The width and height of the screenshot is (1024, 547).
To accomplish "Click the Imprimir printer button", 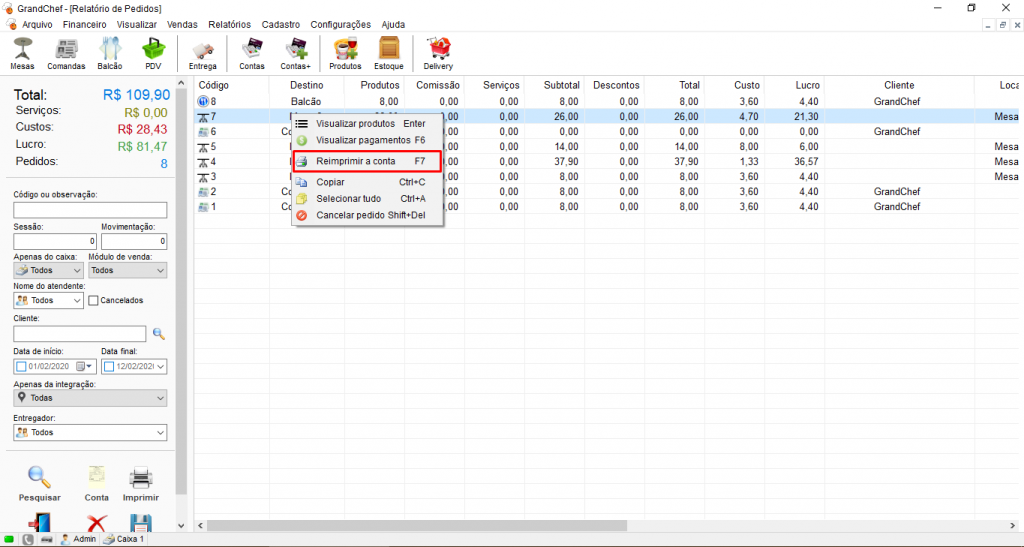I will pos(140,482).
